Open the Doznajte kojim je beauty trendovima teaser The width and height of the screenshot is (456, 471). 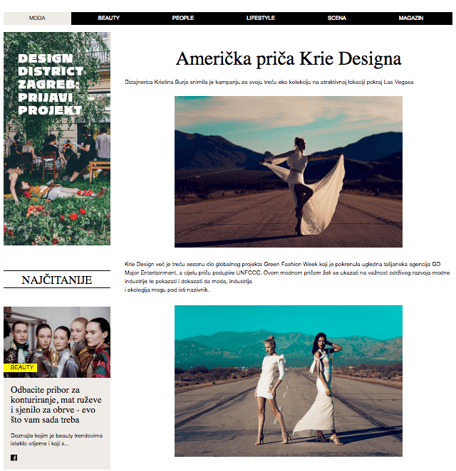coord(56,439)
